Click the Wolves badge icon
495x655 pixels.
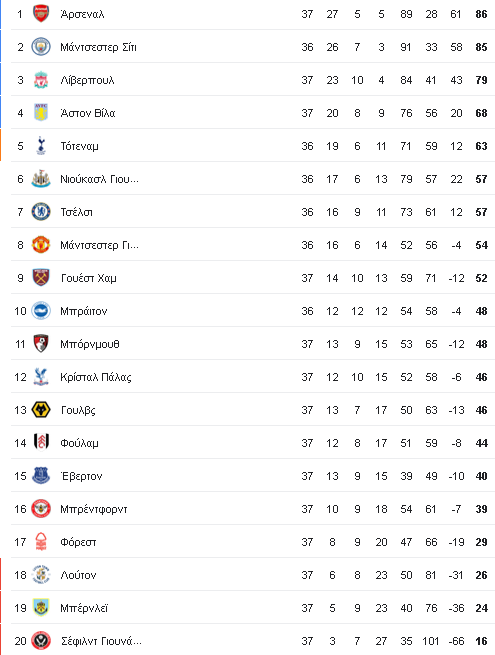(41, 410)
